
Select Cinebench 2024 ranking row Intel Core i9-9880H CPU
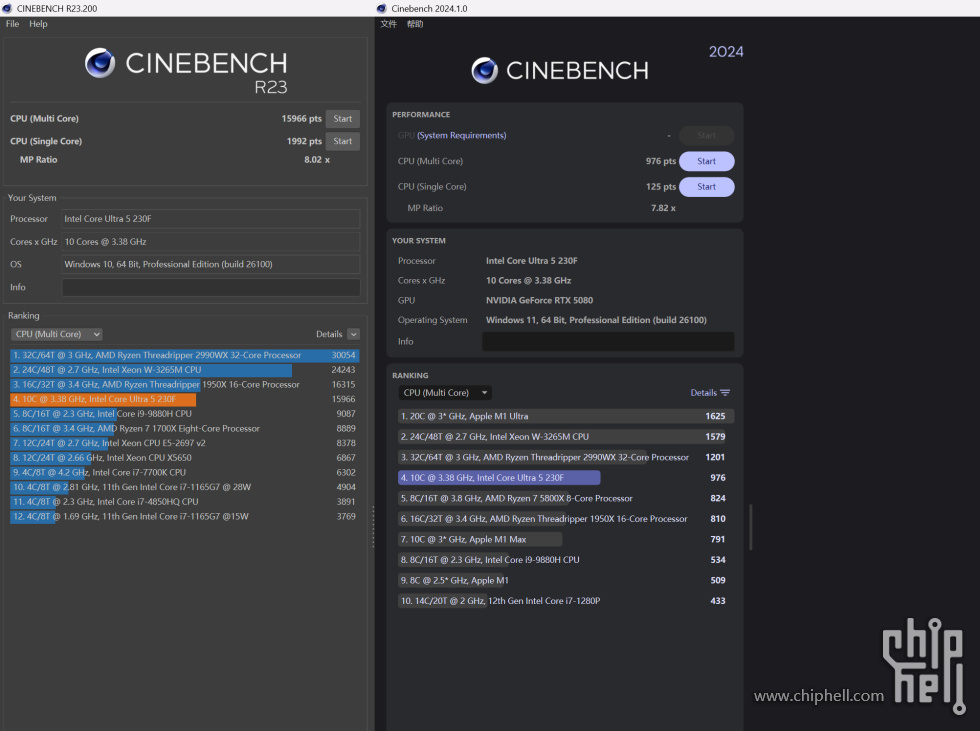[x=566, y=560]
